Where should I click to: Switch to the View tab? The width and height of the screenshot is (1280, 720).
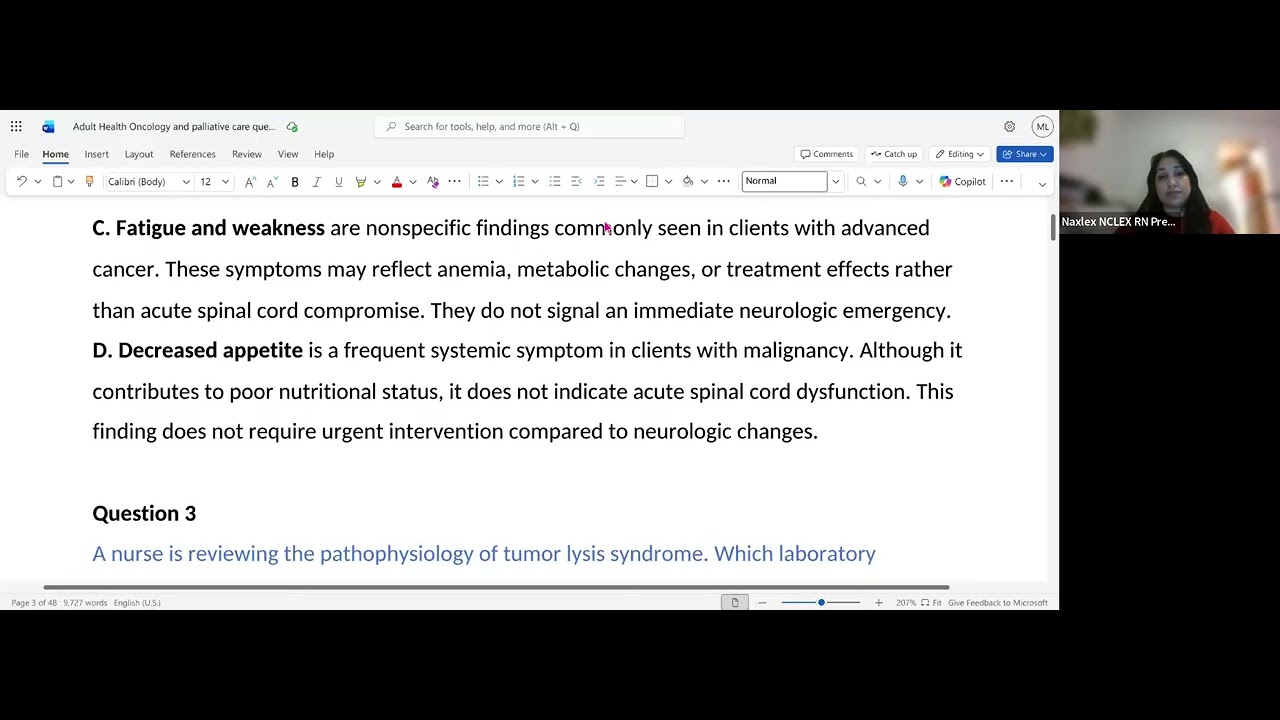[288, 155]
